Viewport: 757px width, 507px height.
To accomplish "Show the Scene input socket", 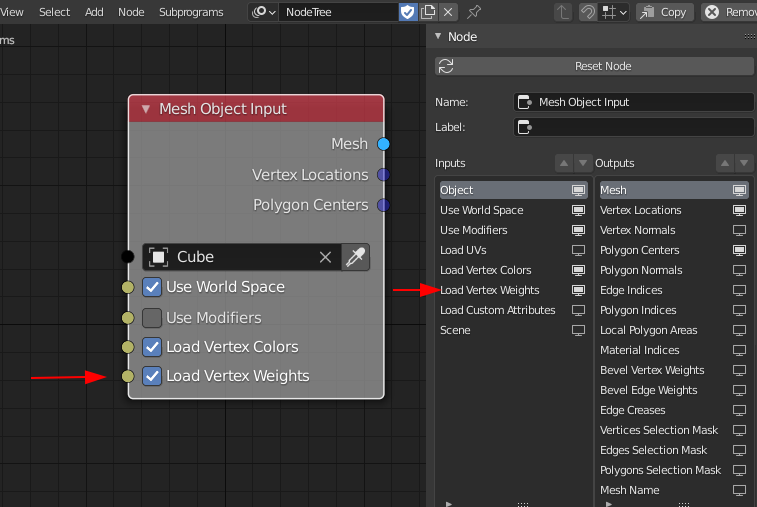I will [x=578, y=330].
